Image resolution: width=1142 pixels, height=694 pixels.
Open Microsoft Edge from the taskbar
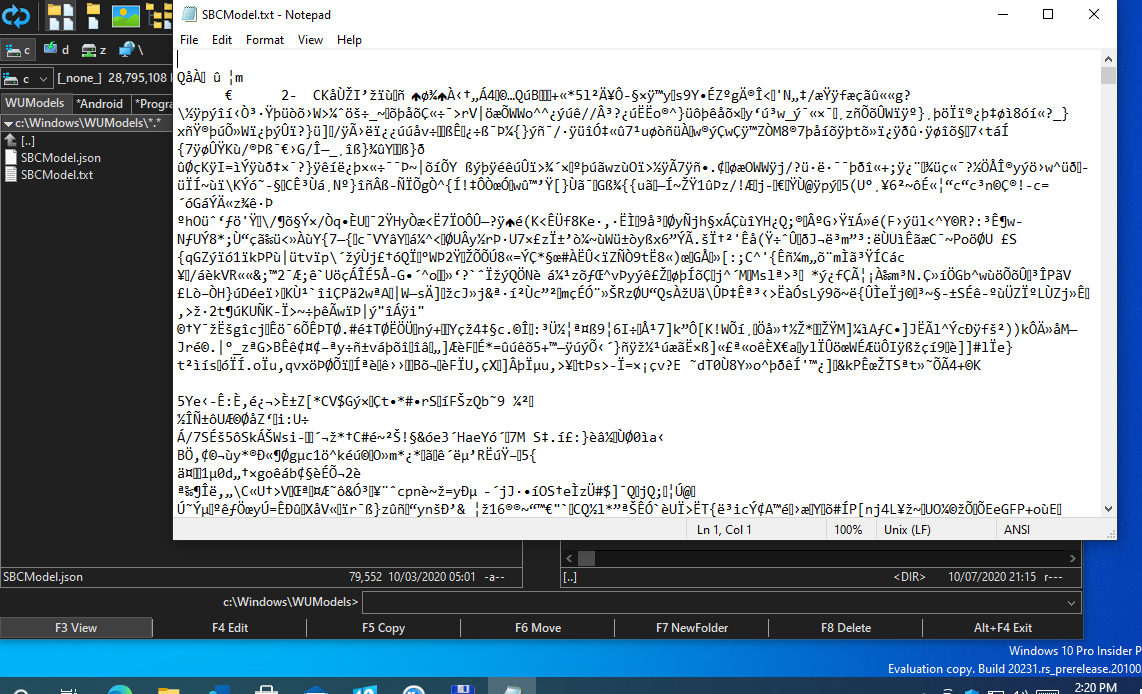[x=120, y=689]
